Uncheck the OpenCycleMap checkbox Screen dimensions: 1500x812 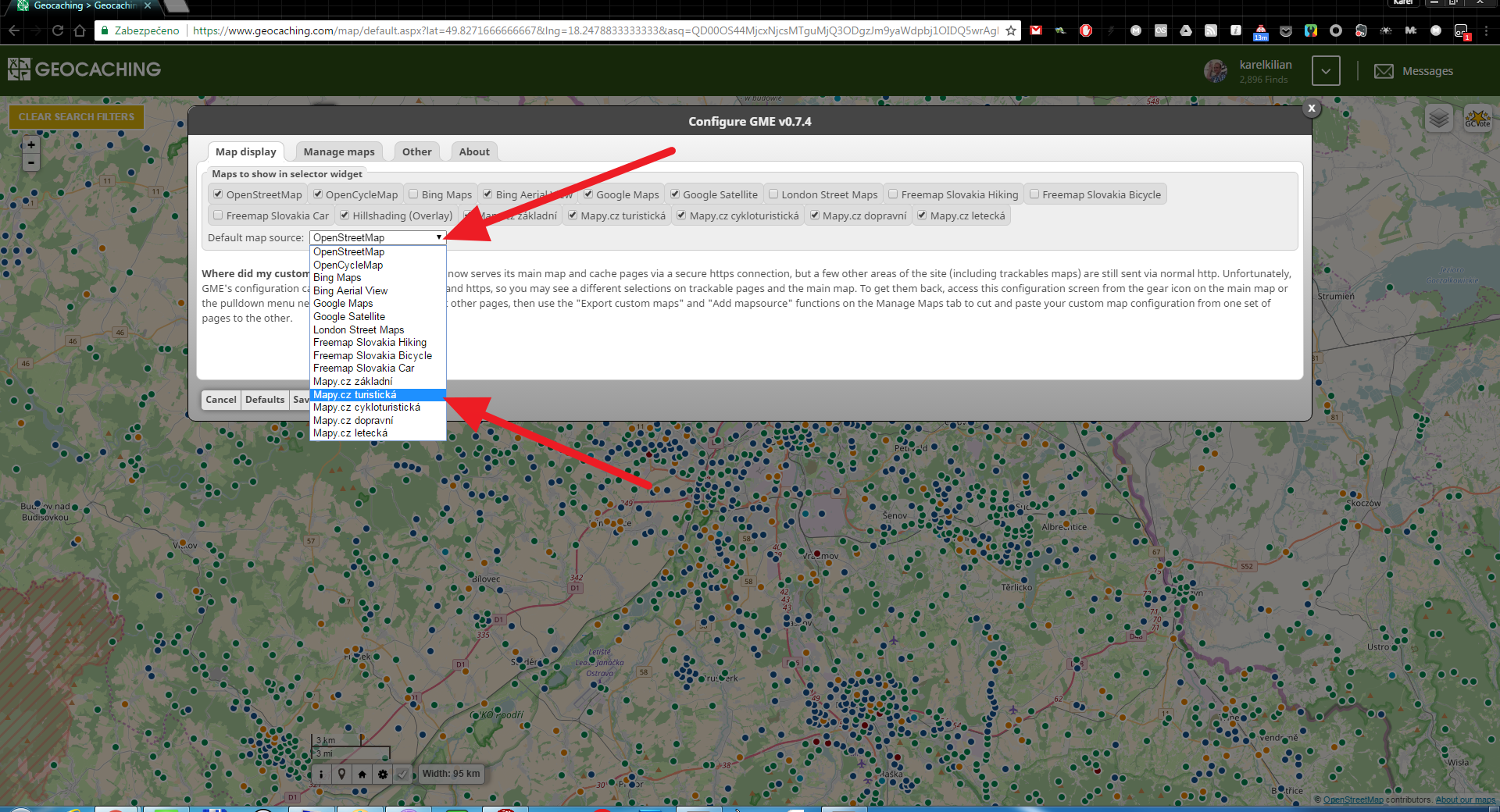(x=318, y=194)
